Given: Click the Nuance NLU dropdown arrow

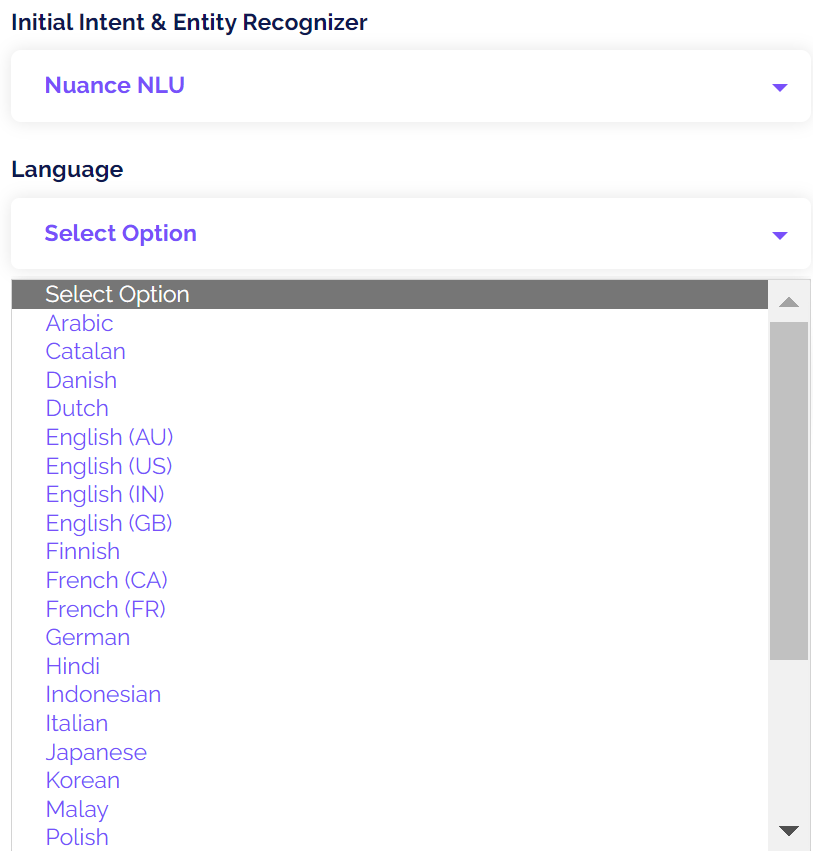Looking at the screenshot, I should (780, 87).
